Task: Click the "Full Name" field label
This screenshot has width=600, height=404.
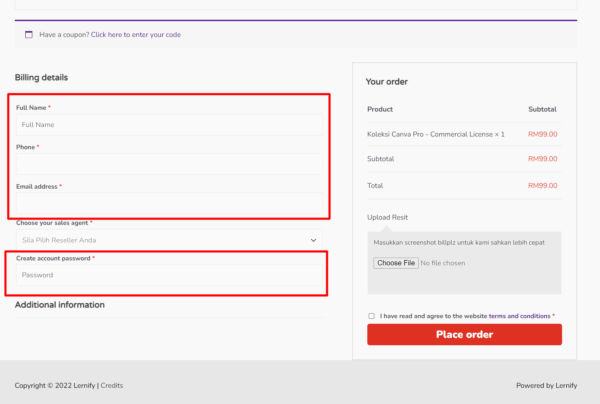Action: coord(31,107)
